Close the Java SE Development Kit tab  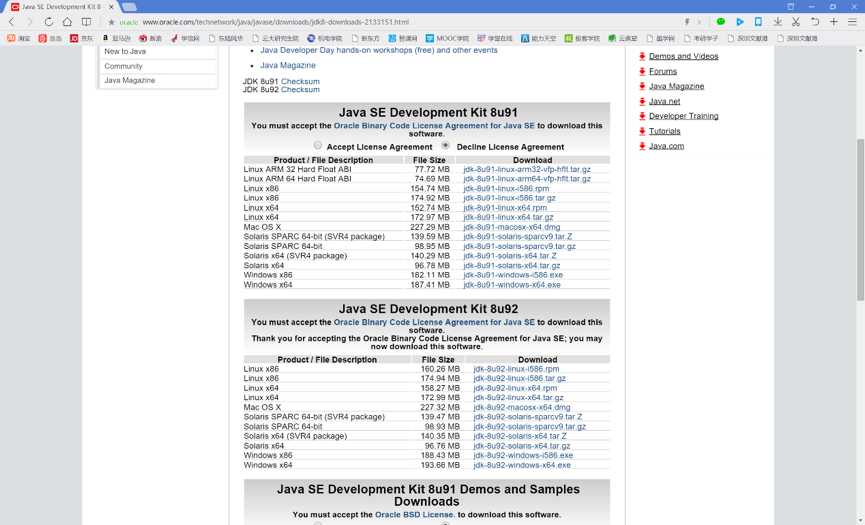pyautogui.click(x=111, y=7)
